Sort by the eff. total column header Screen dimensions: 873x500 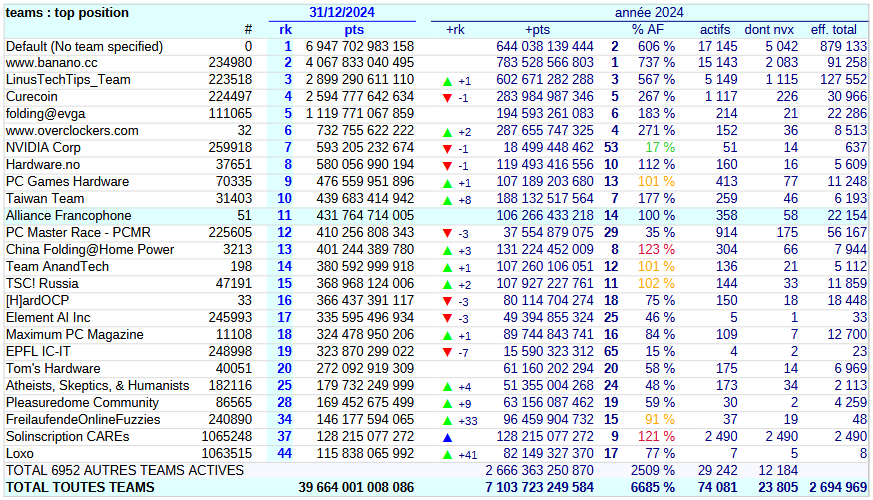[x=838, y=30]
